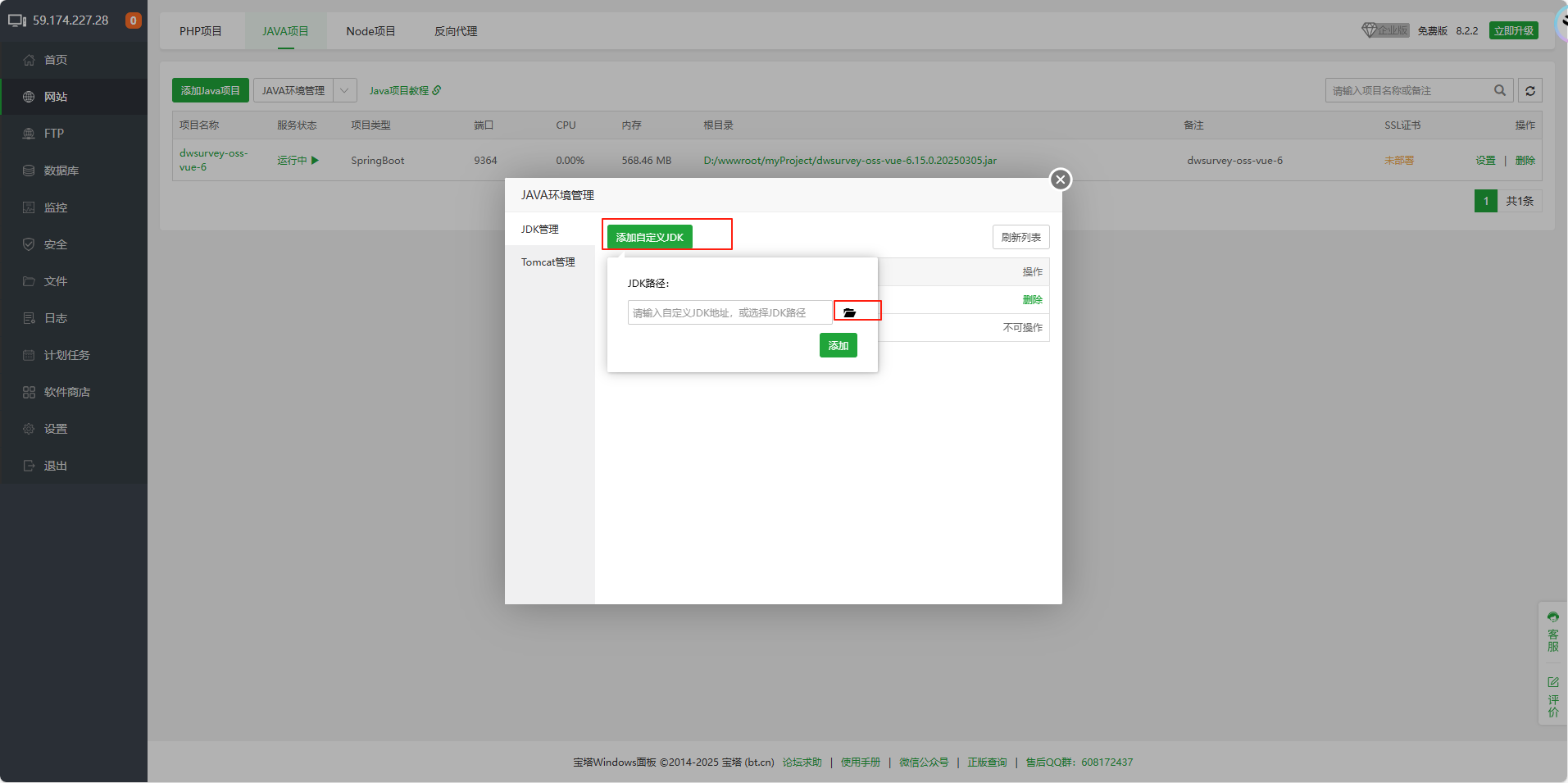This screenshot has width=1568, height=783.
Task: Open 评价 feedback widget
Action: tap(1552, 697)
